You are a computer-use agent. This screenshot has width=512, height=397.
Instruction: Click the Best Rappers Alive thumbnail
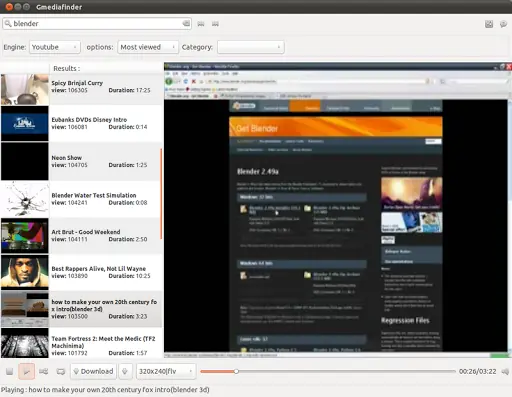(25, 272)
